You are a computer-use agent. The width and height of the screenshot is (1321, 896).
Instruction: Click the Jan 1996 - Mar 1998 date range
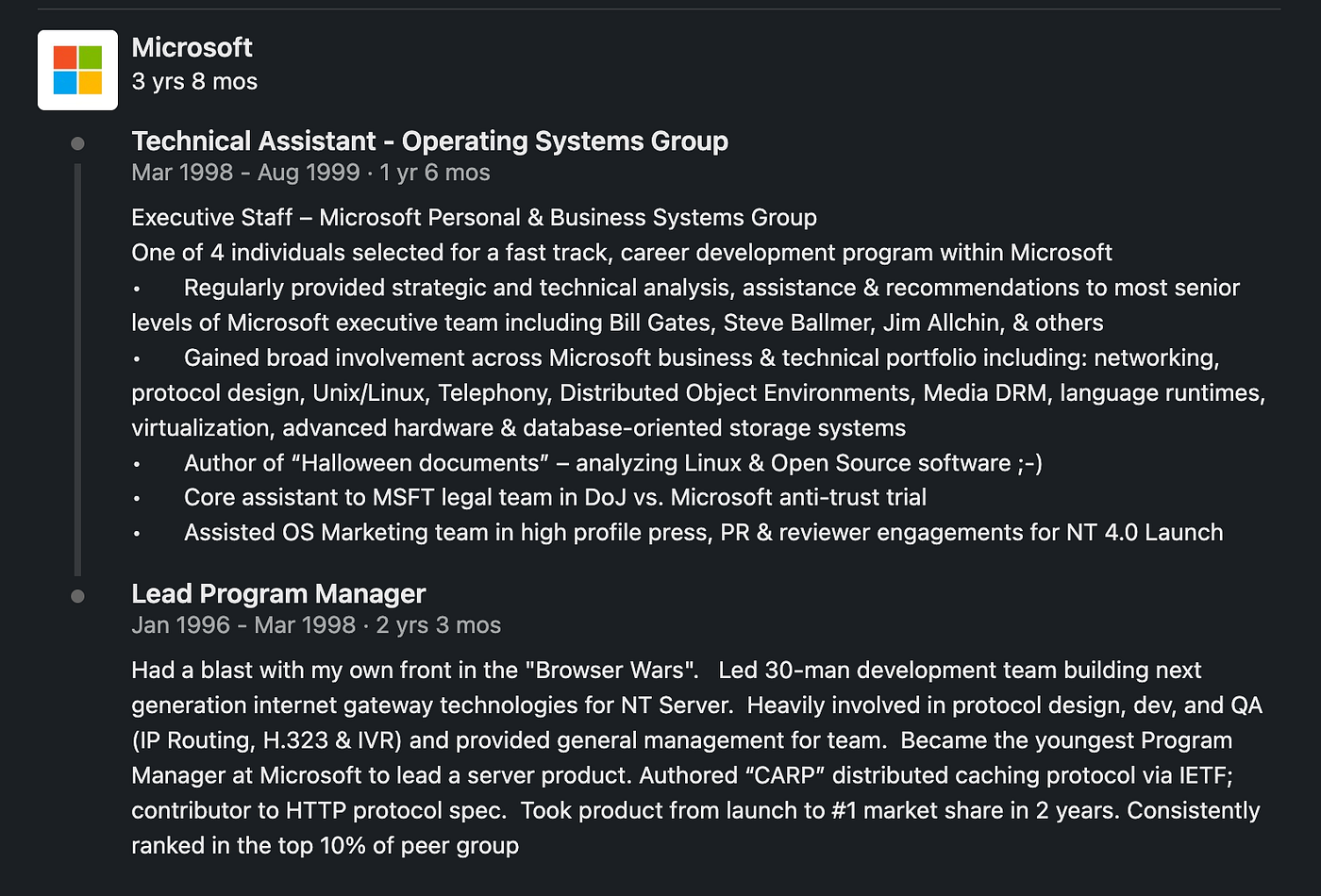pyautogui.click(x=243, y=625)
